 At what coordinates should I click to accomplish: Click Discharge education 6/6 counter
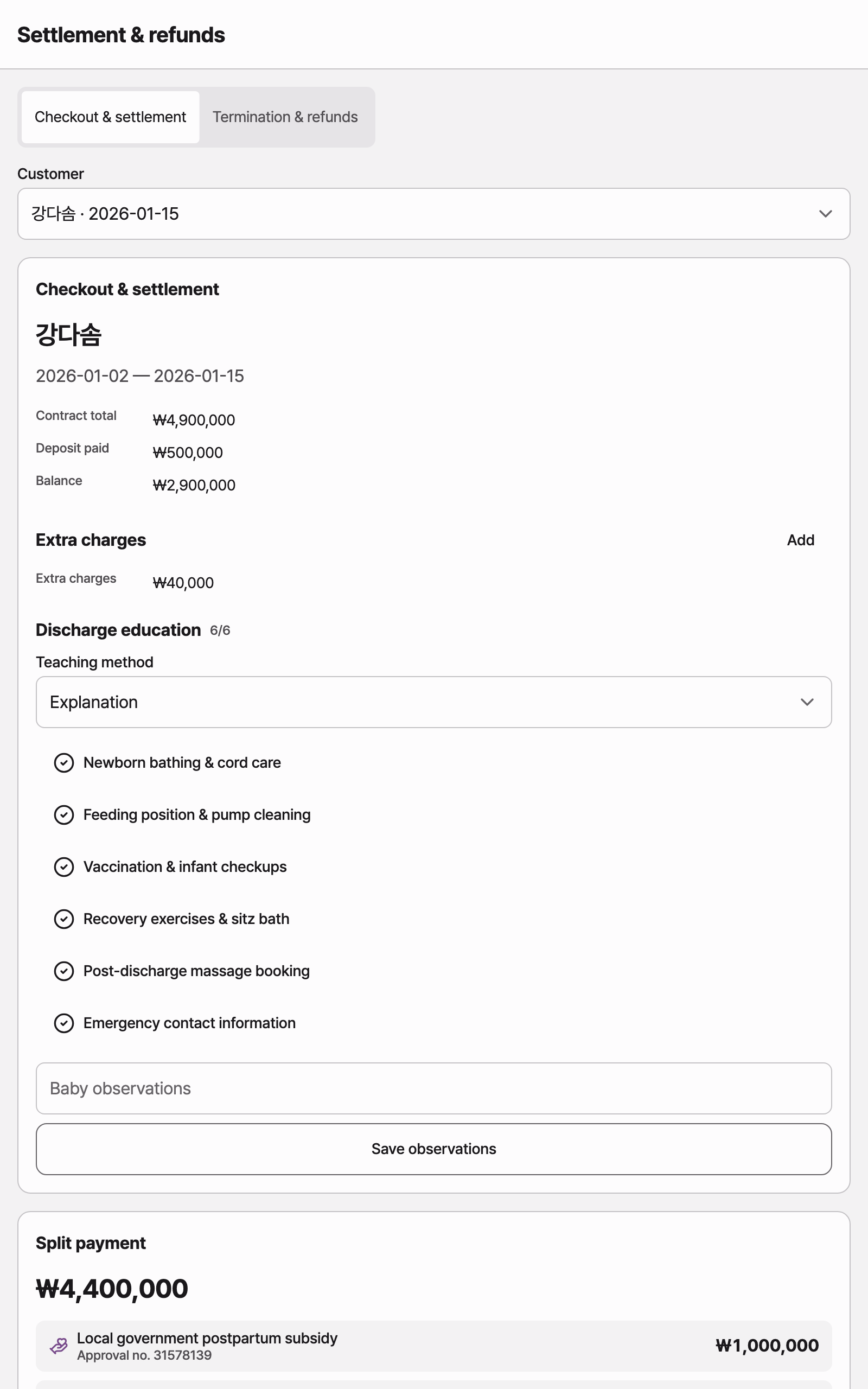click(x=220, y=630)
